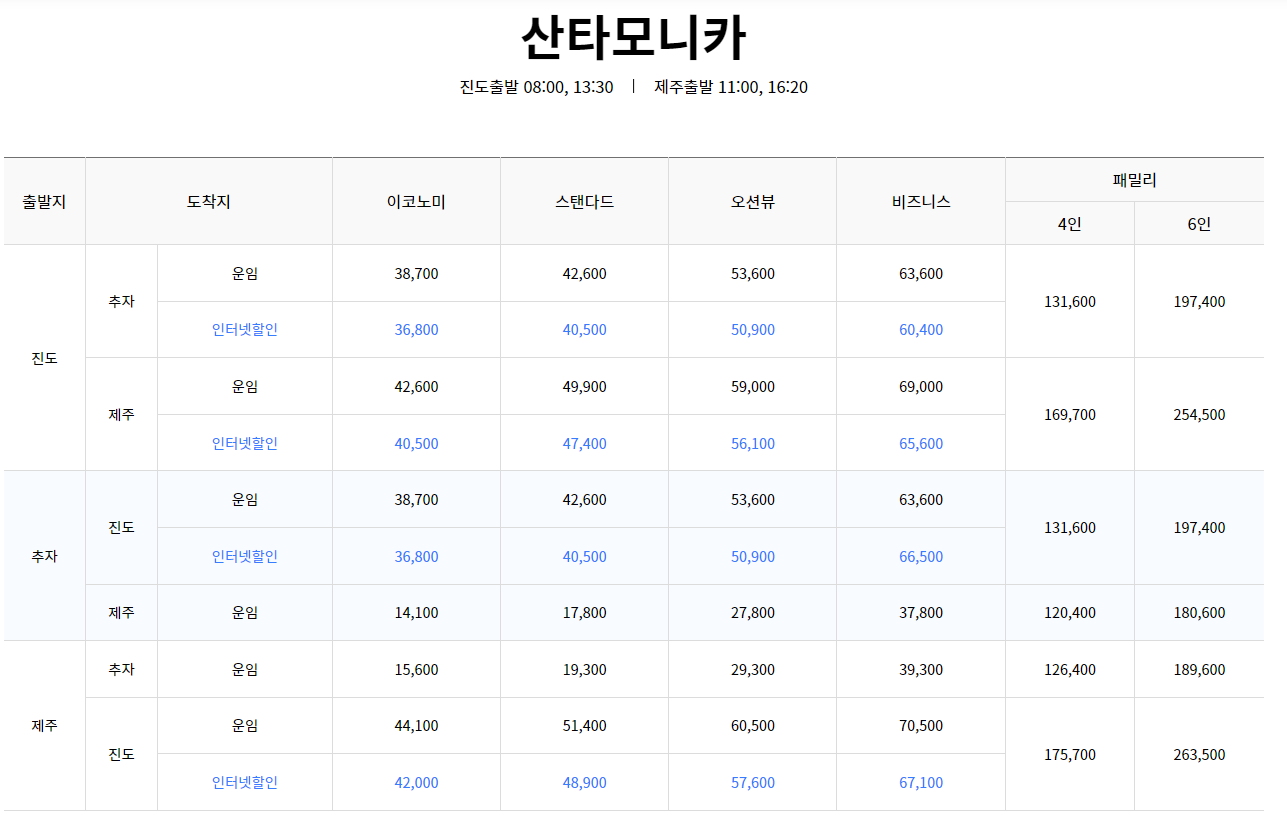Viewport: 1287px width, 822px height.
Task: Select the 180,600 family 6-person fare
Action: tap(1199, 613)
